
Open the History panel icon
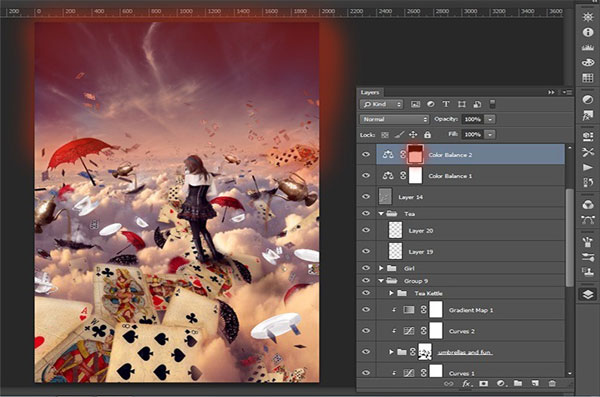click(588, 183)
